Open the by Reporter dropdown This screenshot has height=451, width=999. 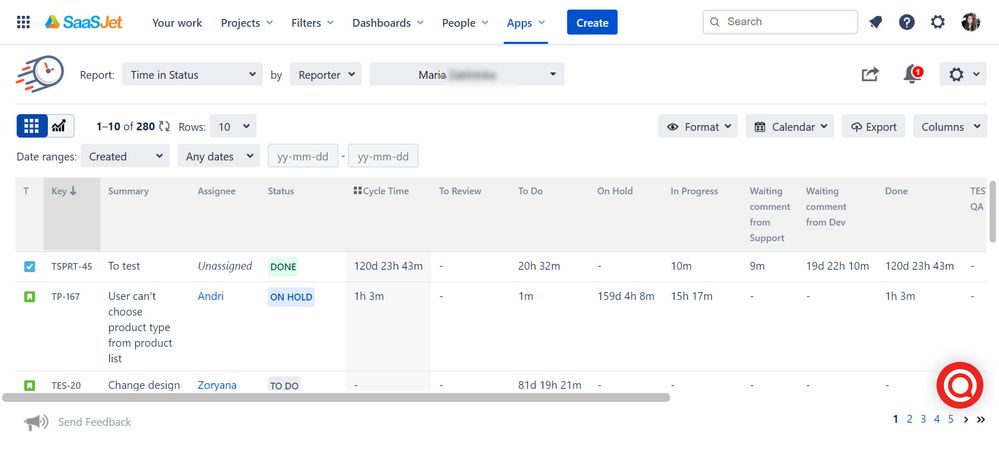(325, 75)
